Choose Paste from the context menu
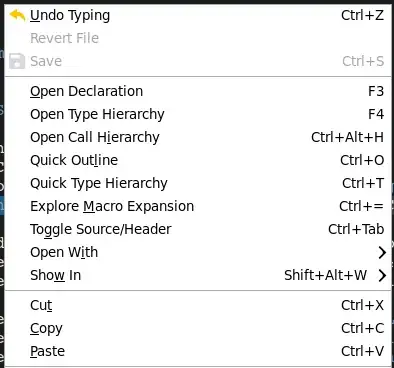Viewport: 394px width, 368px height. click(x=198, y=351)
